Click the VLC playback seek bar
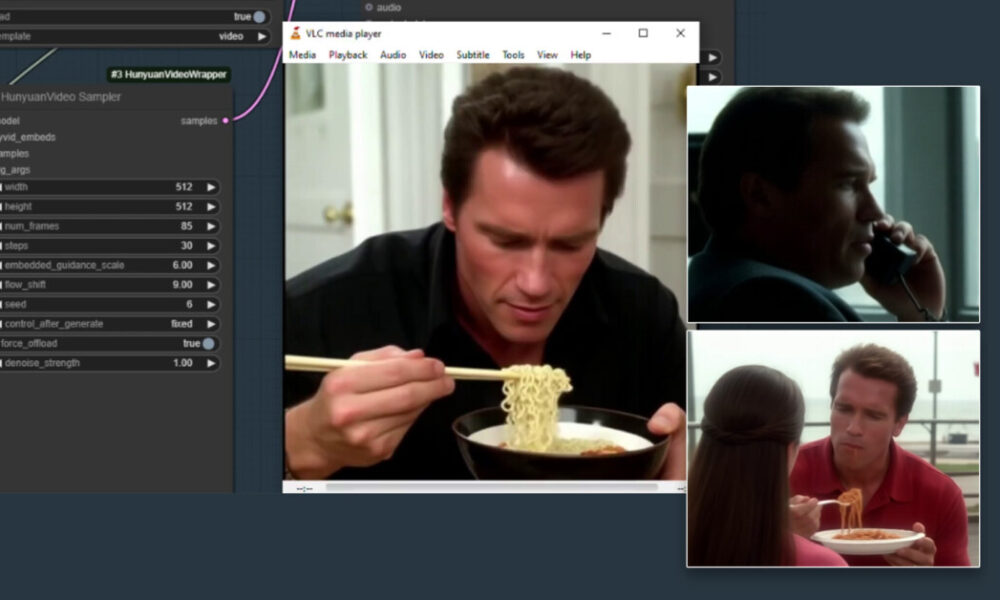This screenshot has height=600, width=1000. tap(490, 487)
